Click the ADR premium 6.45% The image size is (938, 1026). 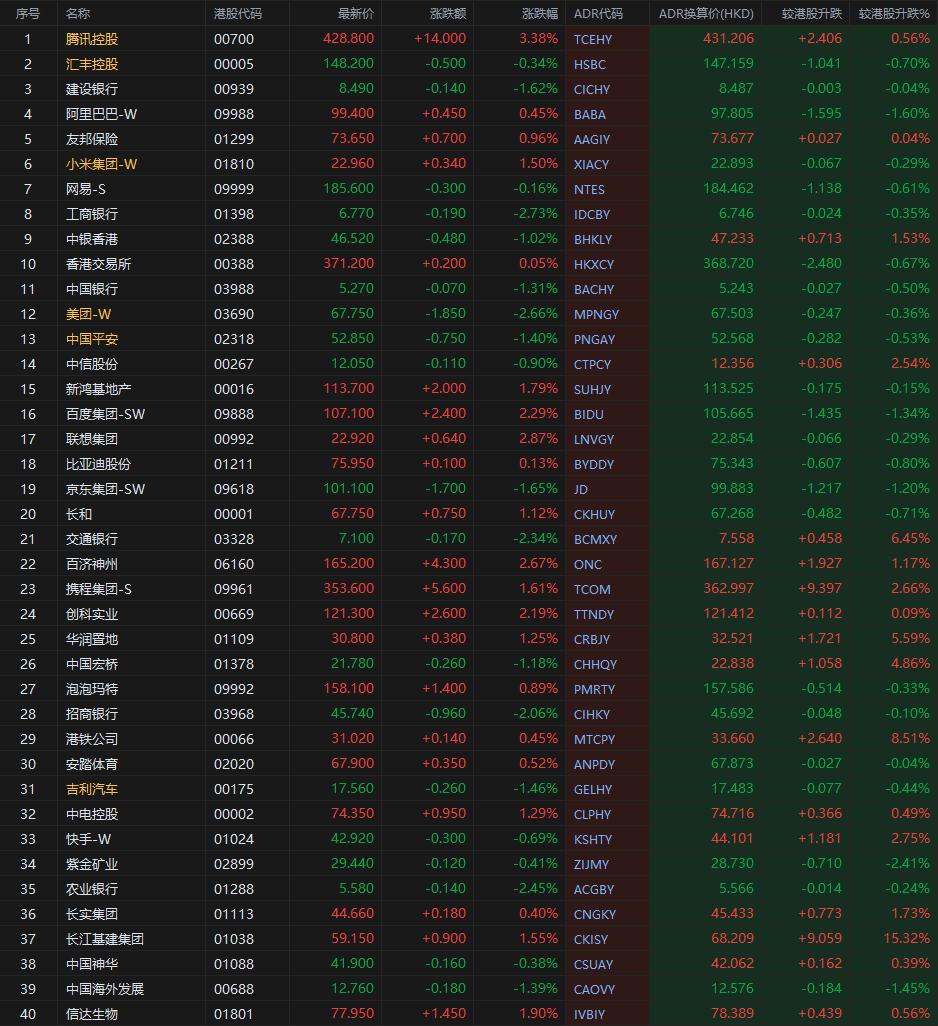911,539
